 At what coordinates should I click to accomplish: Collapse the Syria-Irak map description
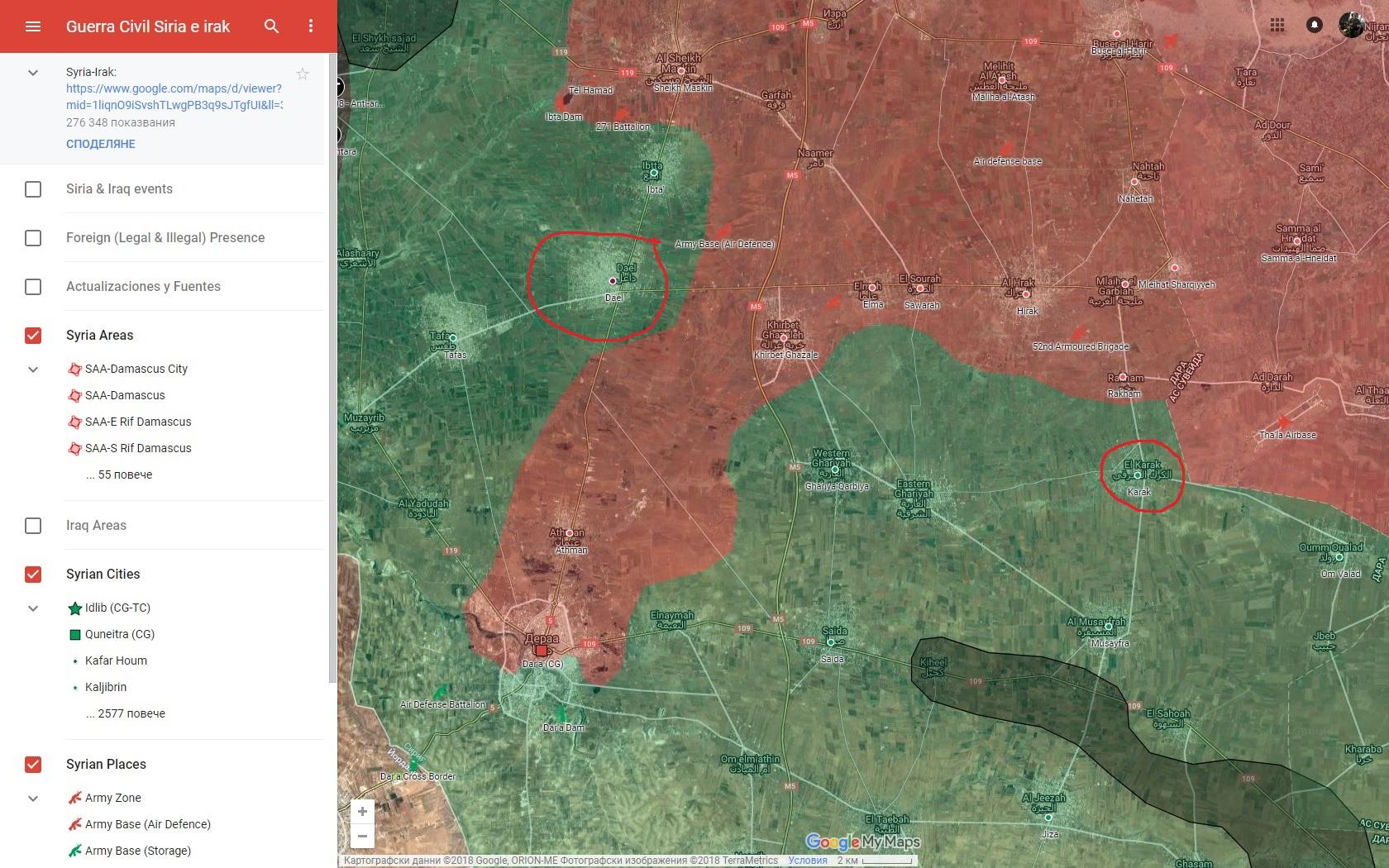33,73
